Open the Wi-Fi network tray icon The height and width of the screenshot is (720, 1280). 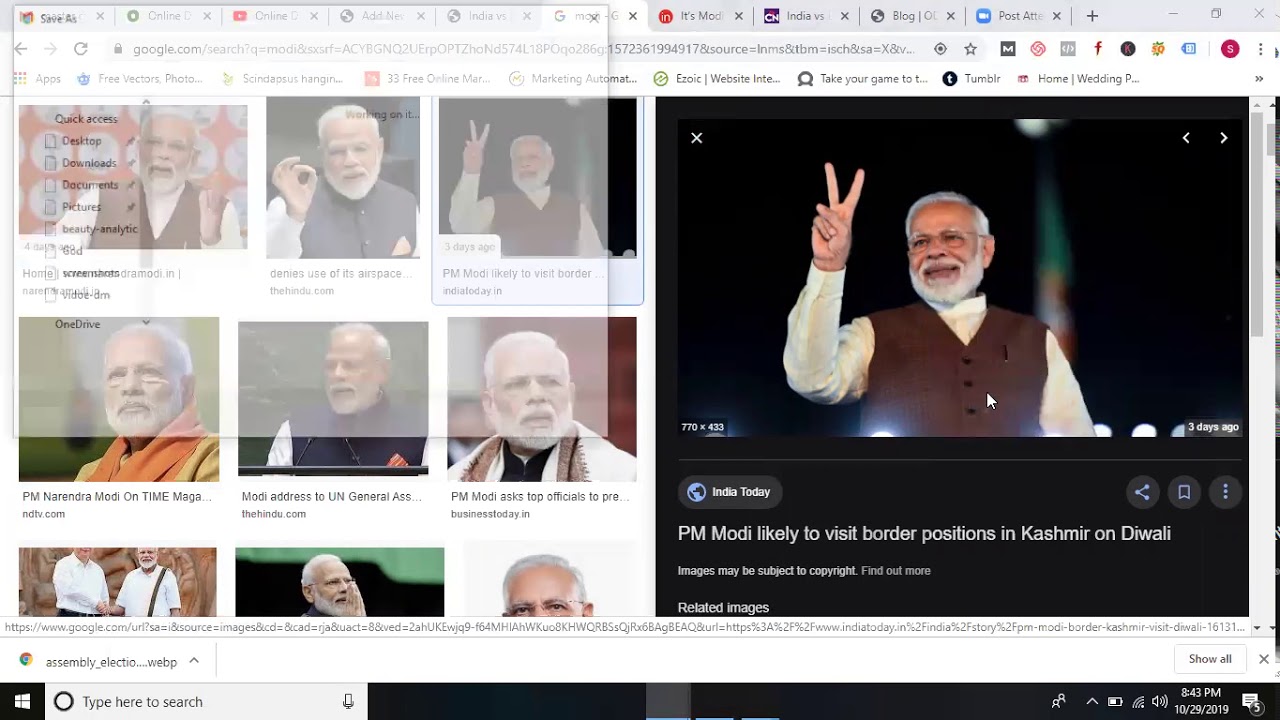[x=1138, y=702]
